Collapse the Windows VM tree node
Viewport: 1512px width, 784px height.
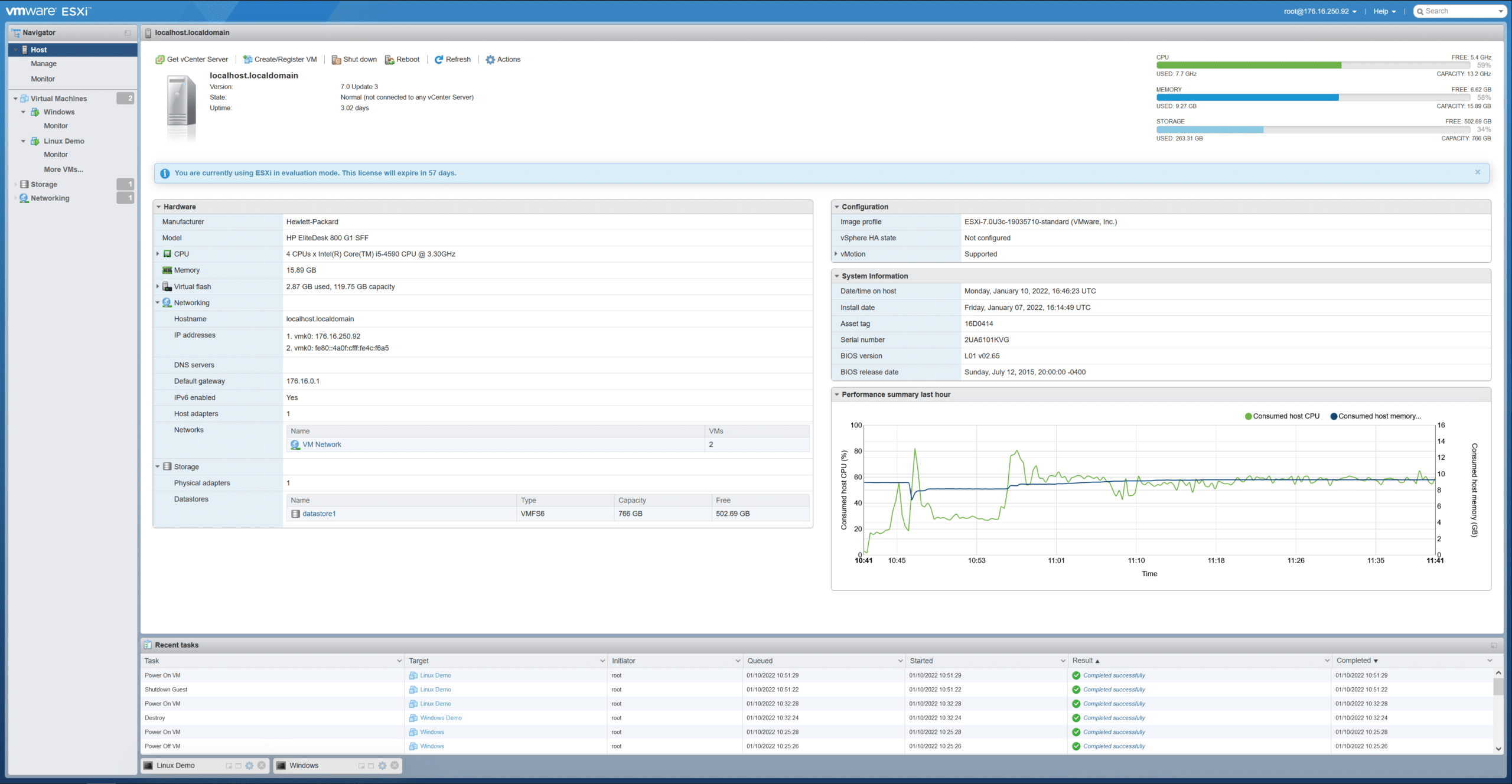tap(24, 112)
